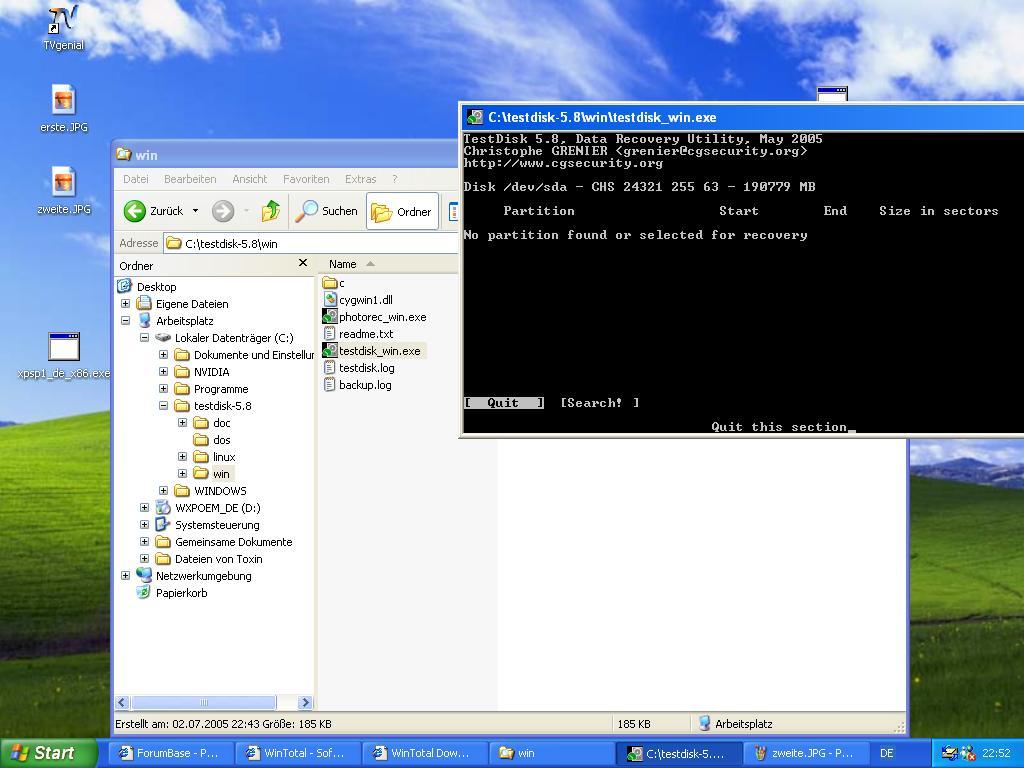Image resolution: width=1024 pixels, height=768 pixels.
Task: Expand the linux folder node
Action: pos(182,456)
